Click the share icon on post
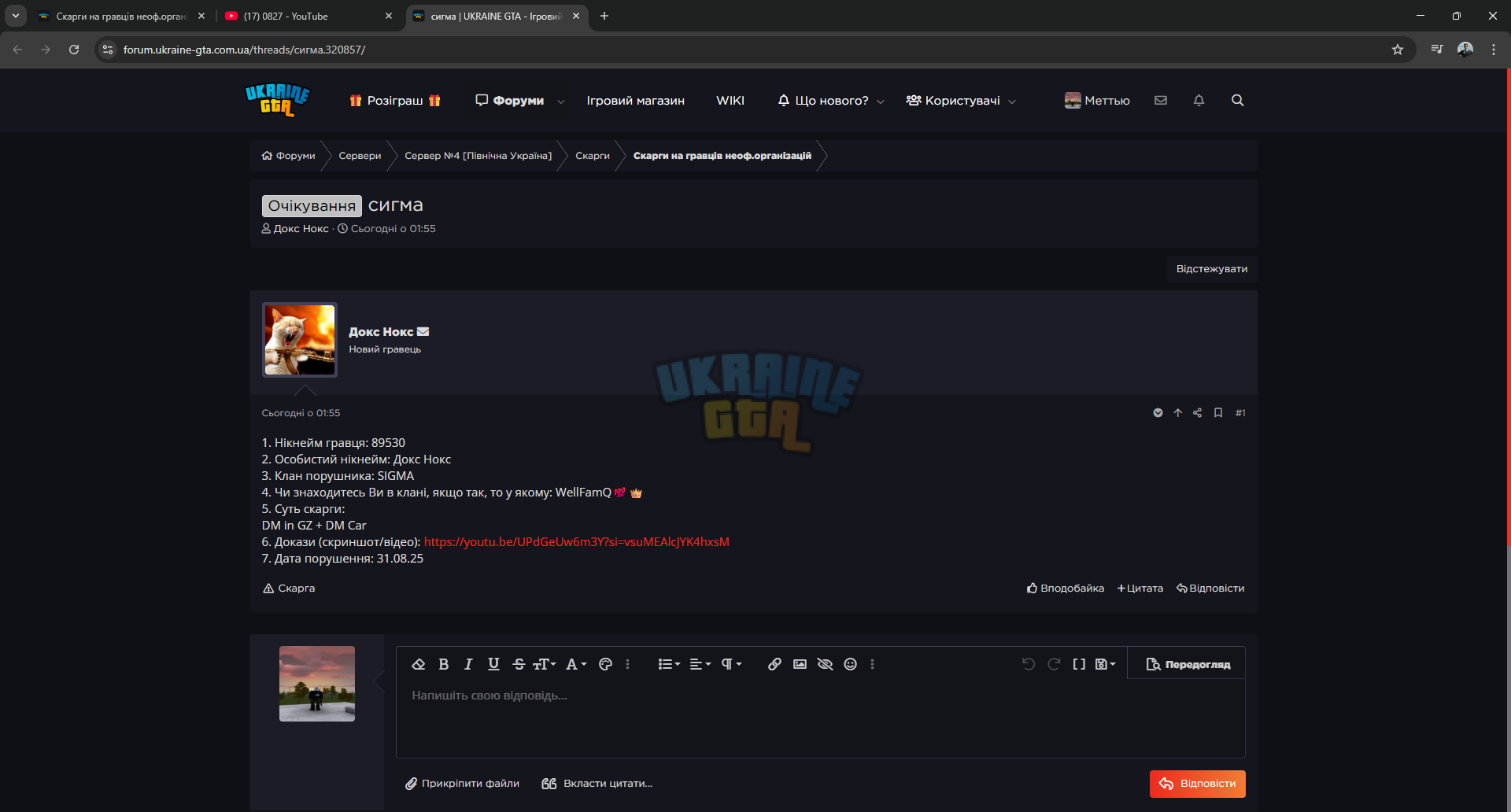This screenshot has width=1511, height=812. [1198, 413]
